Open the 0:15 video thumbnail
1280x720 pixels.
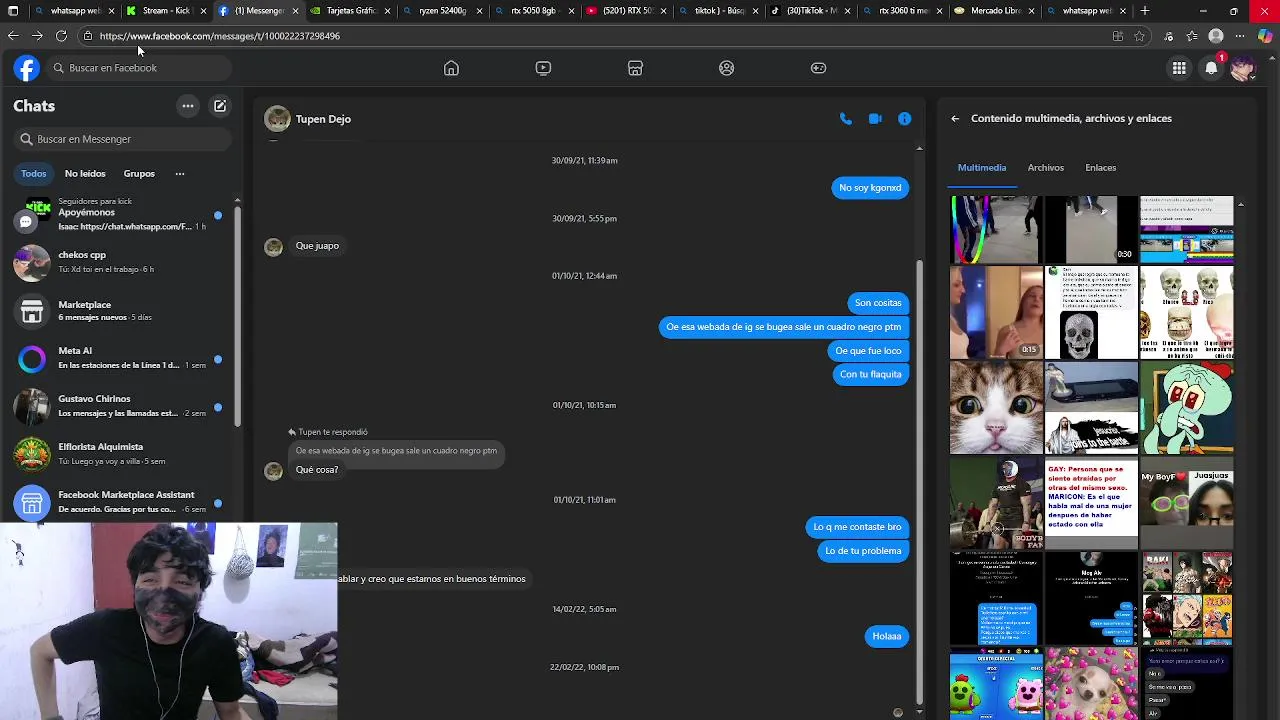pos(996,312)
